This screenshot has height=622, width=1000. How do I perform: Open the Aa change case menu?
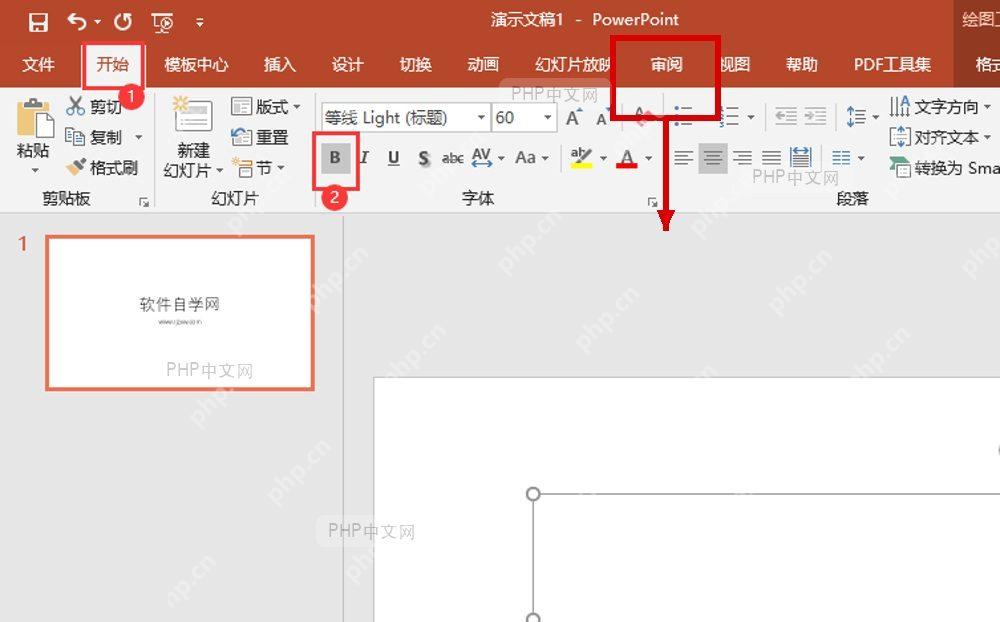click(532, 158)
